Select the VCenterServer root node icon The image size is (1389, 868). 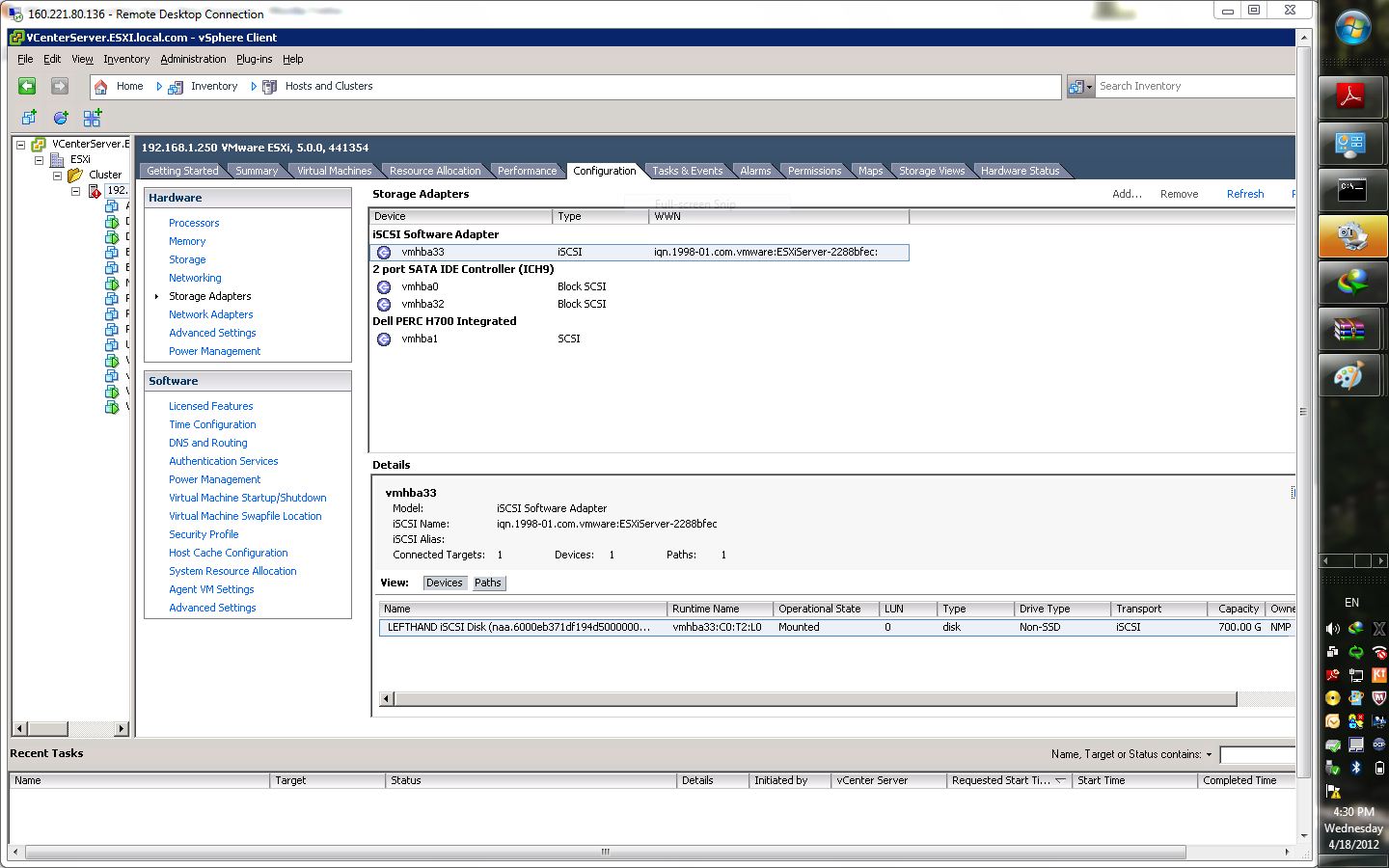tap(39, 144)
